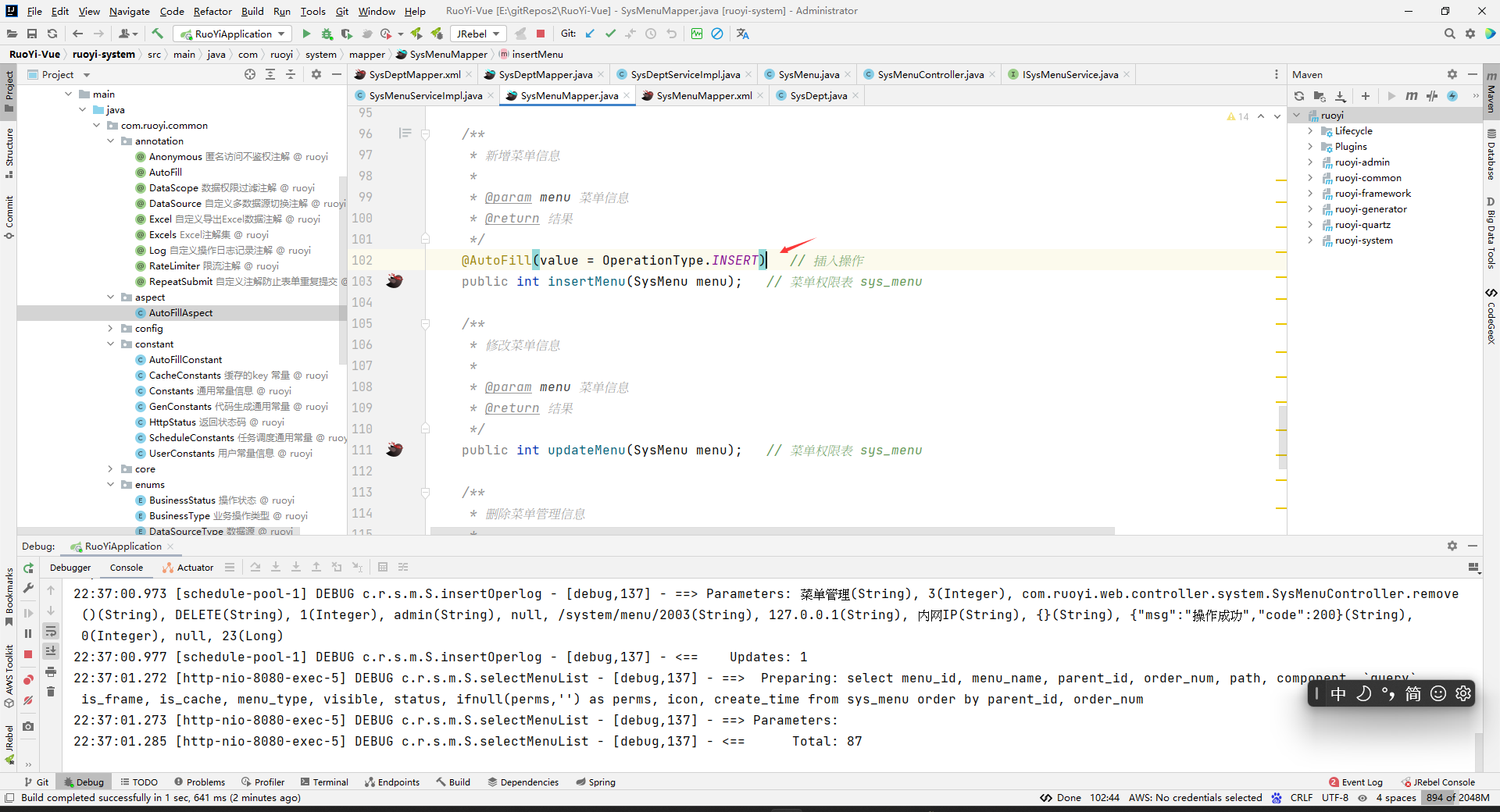Open the Translate icon in the toolbar
Screen dimensions: 1500x812
click(x=743, y=34)
